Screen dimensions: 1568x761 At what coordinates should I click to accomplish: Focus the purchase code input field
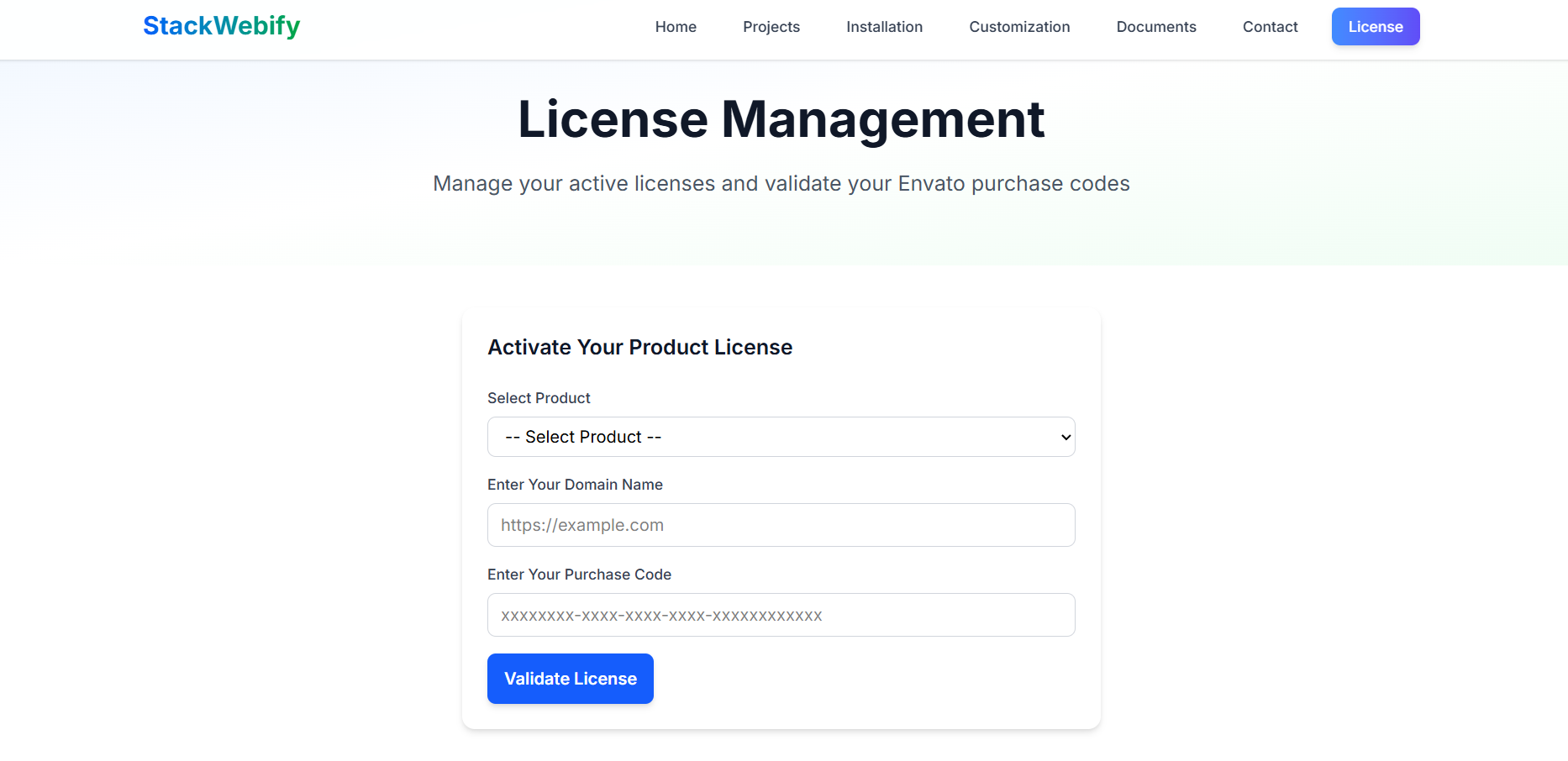pyautogui.click(x=781, y=615)
